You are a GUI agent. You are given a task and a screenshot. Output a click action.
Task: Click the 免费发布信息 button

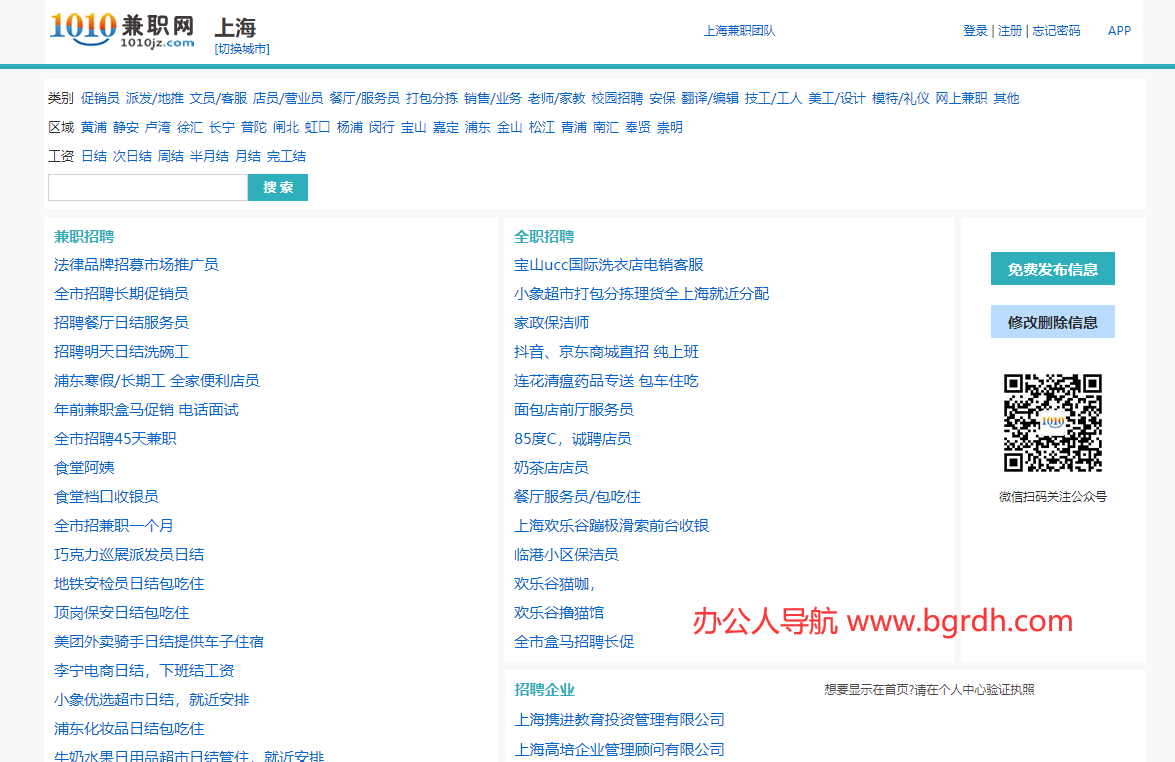1052,269
